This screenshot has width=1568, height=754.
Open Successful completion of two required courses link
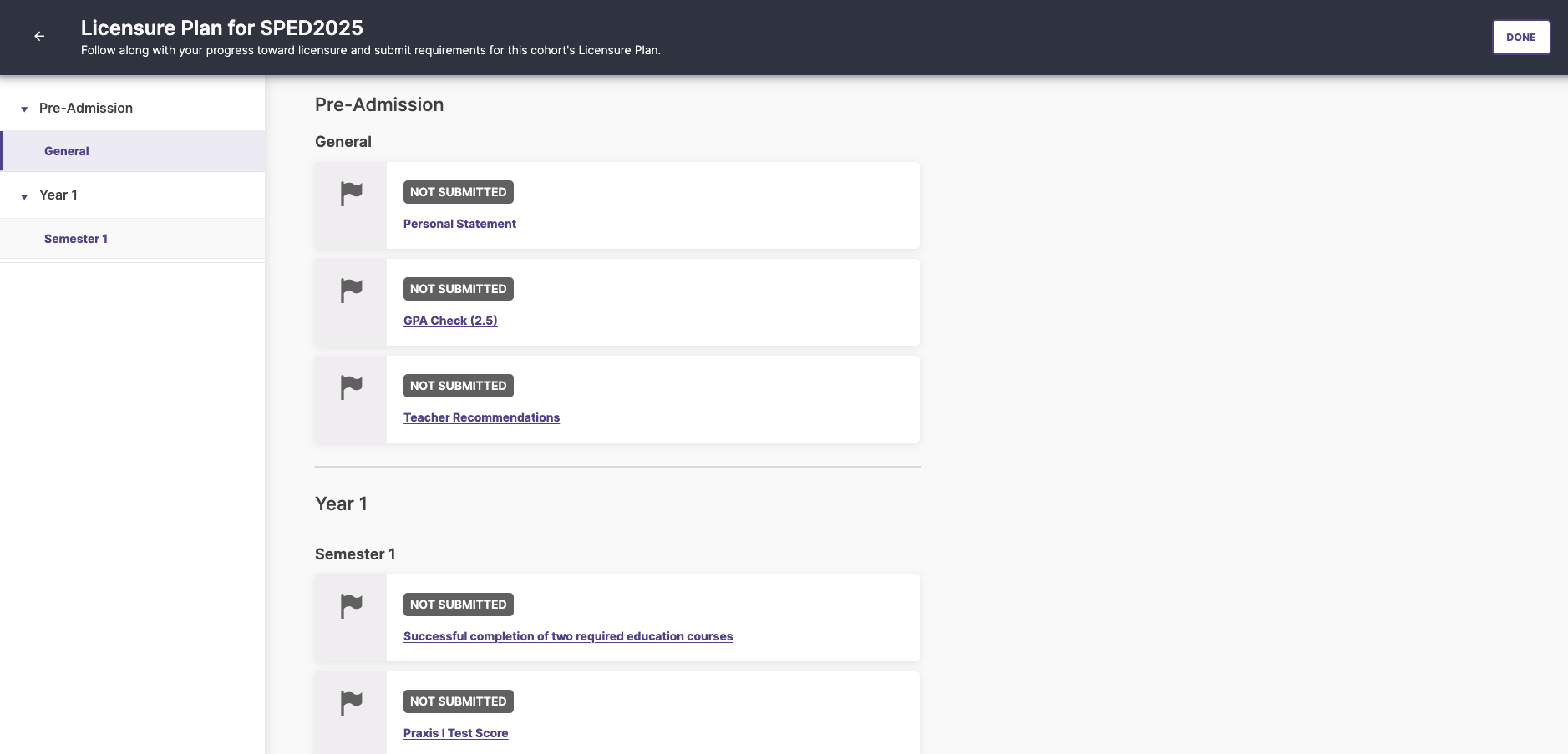pyautogui.click(x=568, y=636)
